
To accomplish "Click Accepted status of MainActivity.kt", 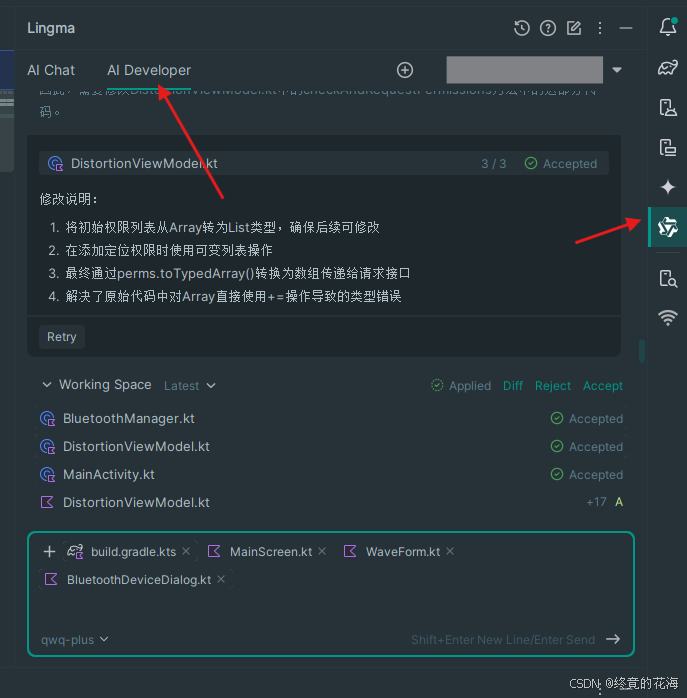I will point(586,475).
